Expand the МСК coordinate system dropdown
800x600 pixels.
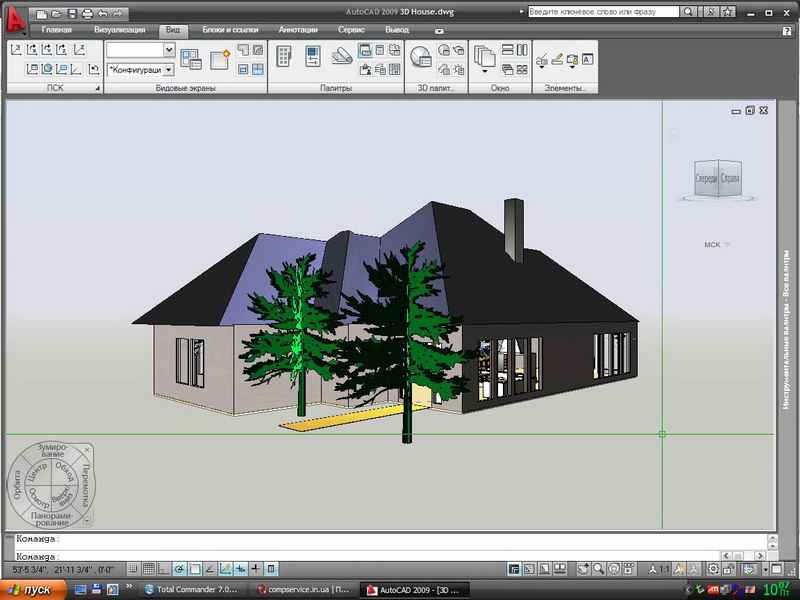pos(717,244)
